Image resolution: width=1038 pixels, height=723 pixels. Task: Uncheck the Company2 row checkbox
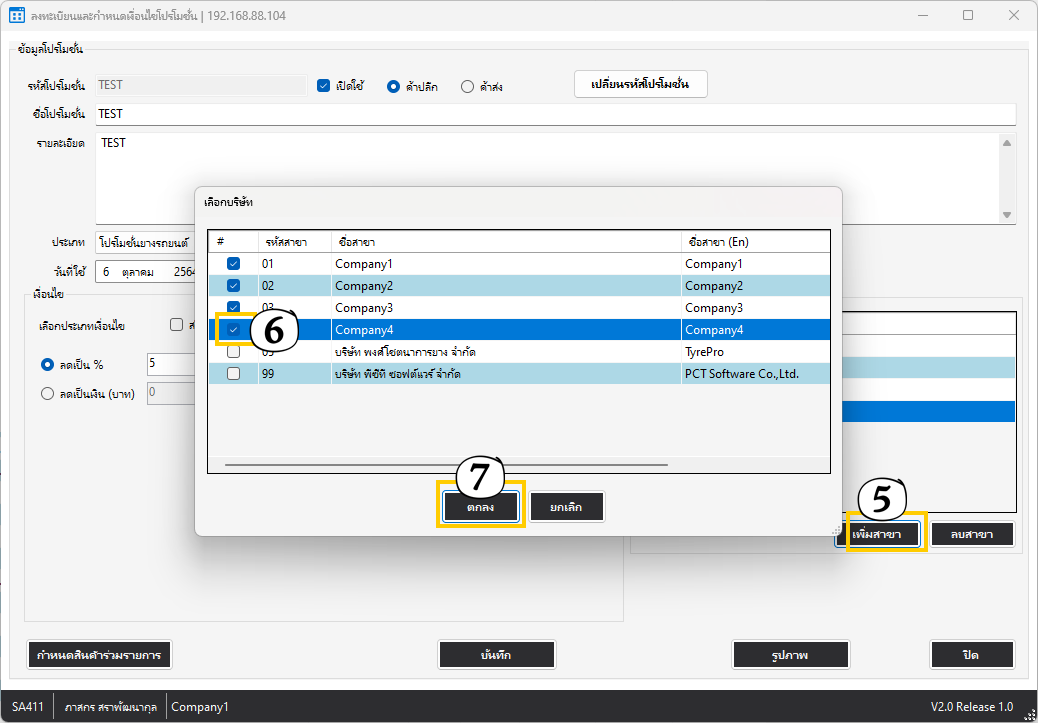click(233, 286)
